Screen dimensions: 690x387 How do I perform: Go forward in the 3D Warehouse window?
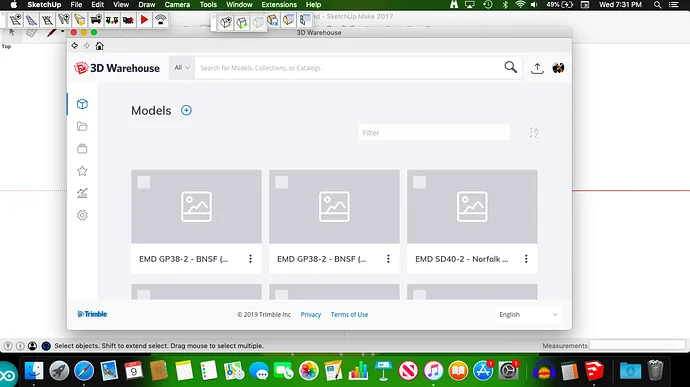pos(87,46)
